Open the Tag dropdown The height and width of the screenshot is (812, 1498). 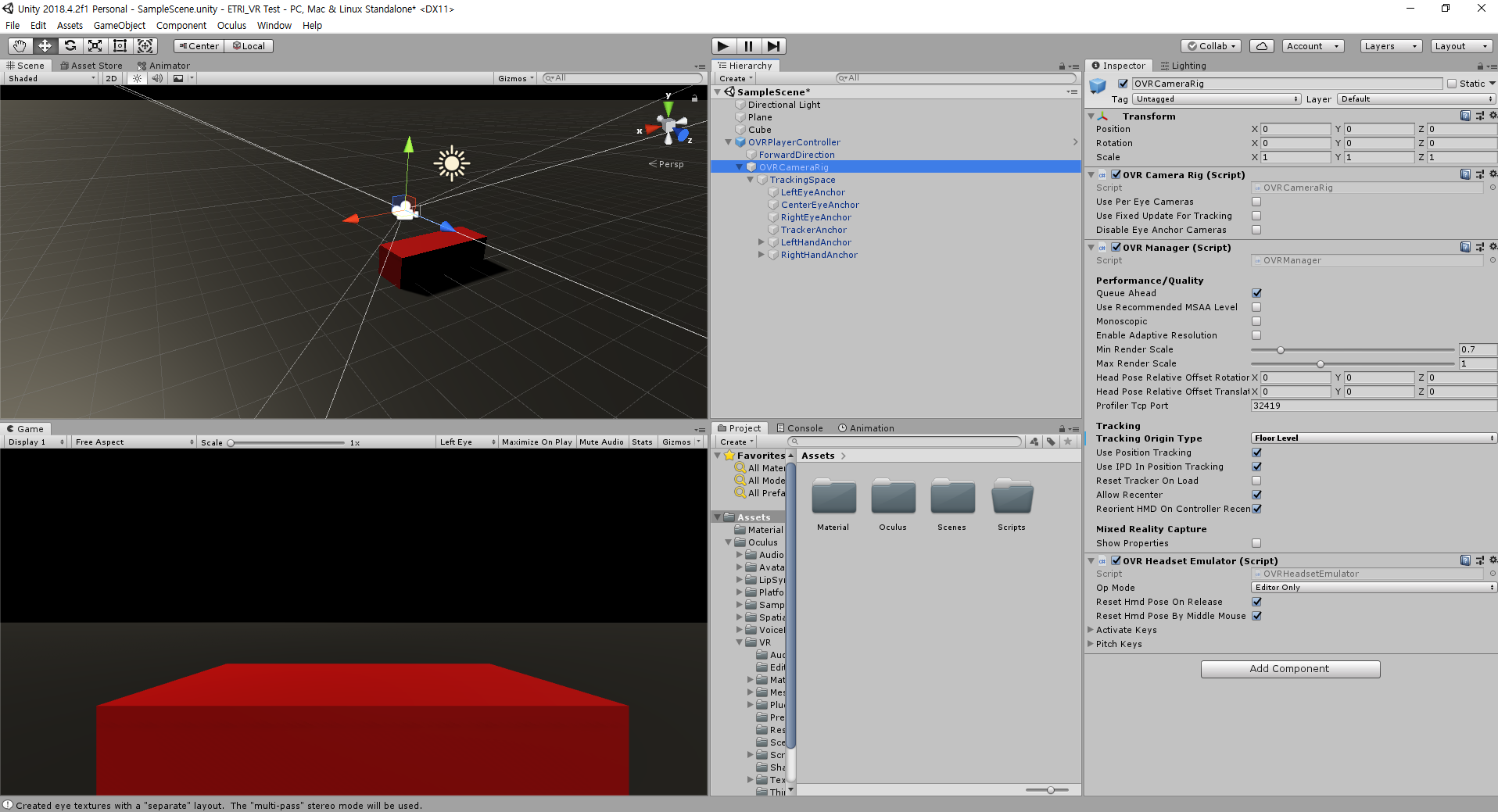tap(1217, 99)
